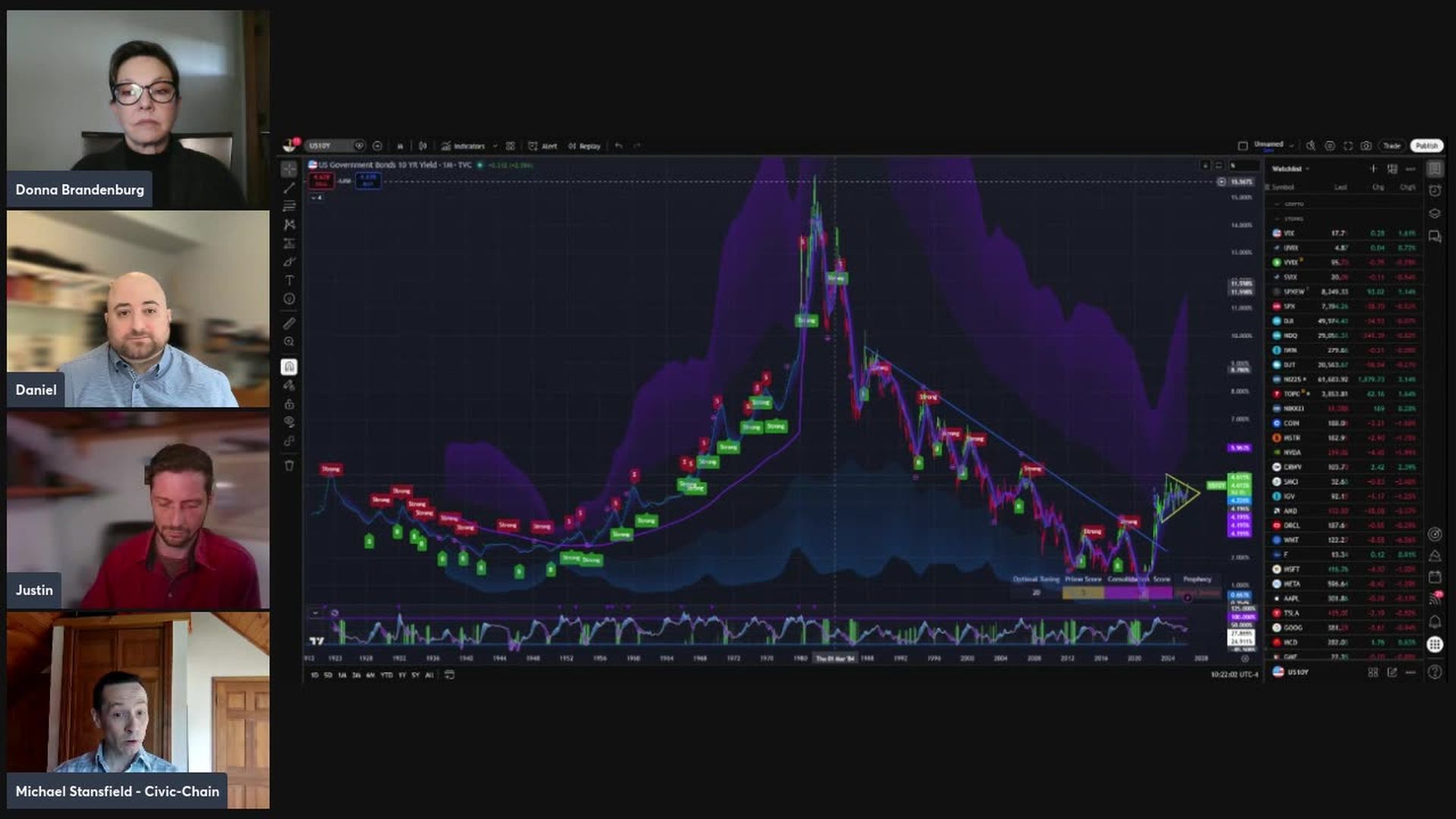Screen dimensions: 1456x819
Task: Click the purple price label swatch
Action: (1240, 448)
